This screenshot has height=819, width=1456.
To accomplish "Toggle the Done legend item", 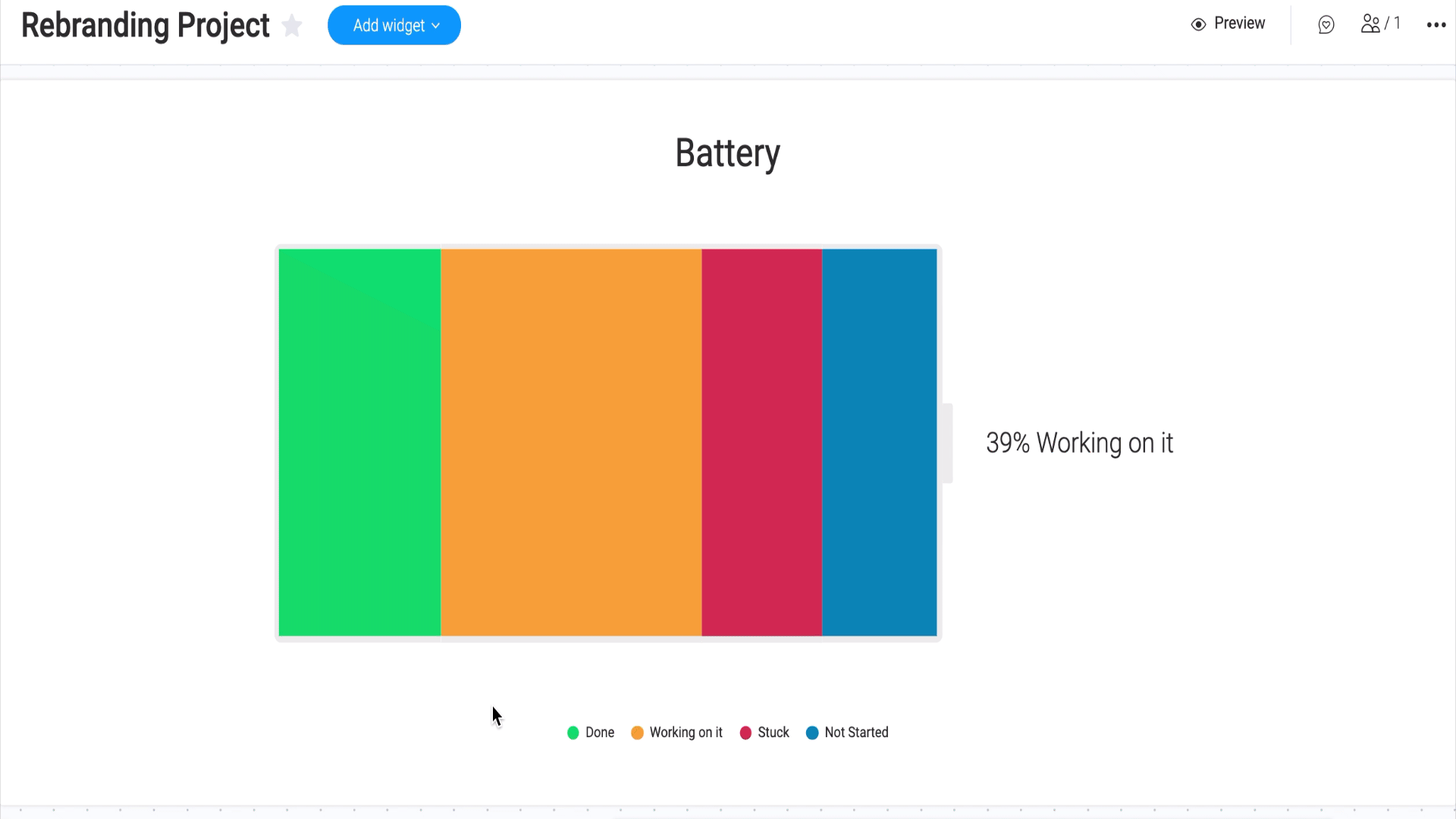I will pyautogui.click(x=591, y=733).
